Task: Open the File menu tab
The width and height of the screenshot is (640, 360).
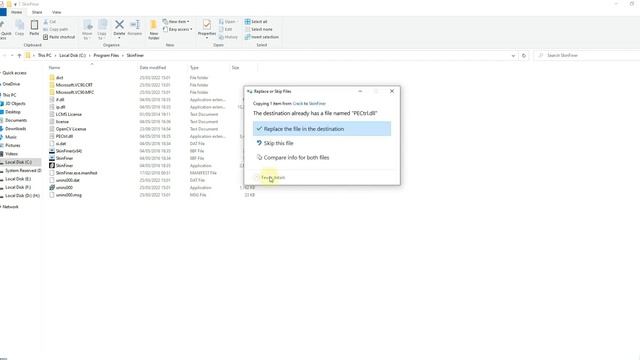Action: pos(2,12)
